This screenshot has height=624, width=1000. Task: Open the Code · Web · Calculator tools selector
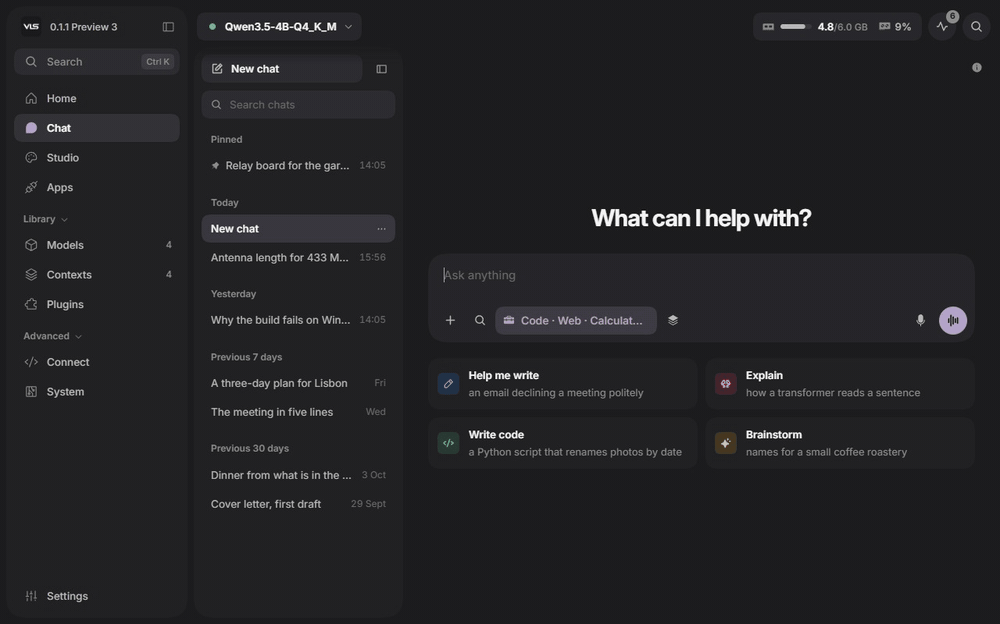[576, 320]
